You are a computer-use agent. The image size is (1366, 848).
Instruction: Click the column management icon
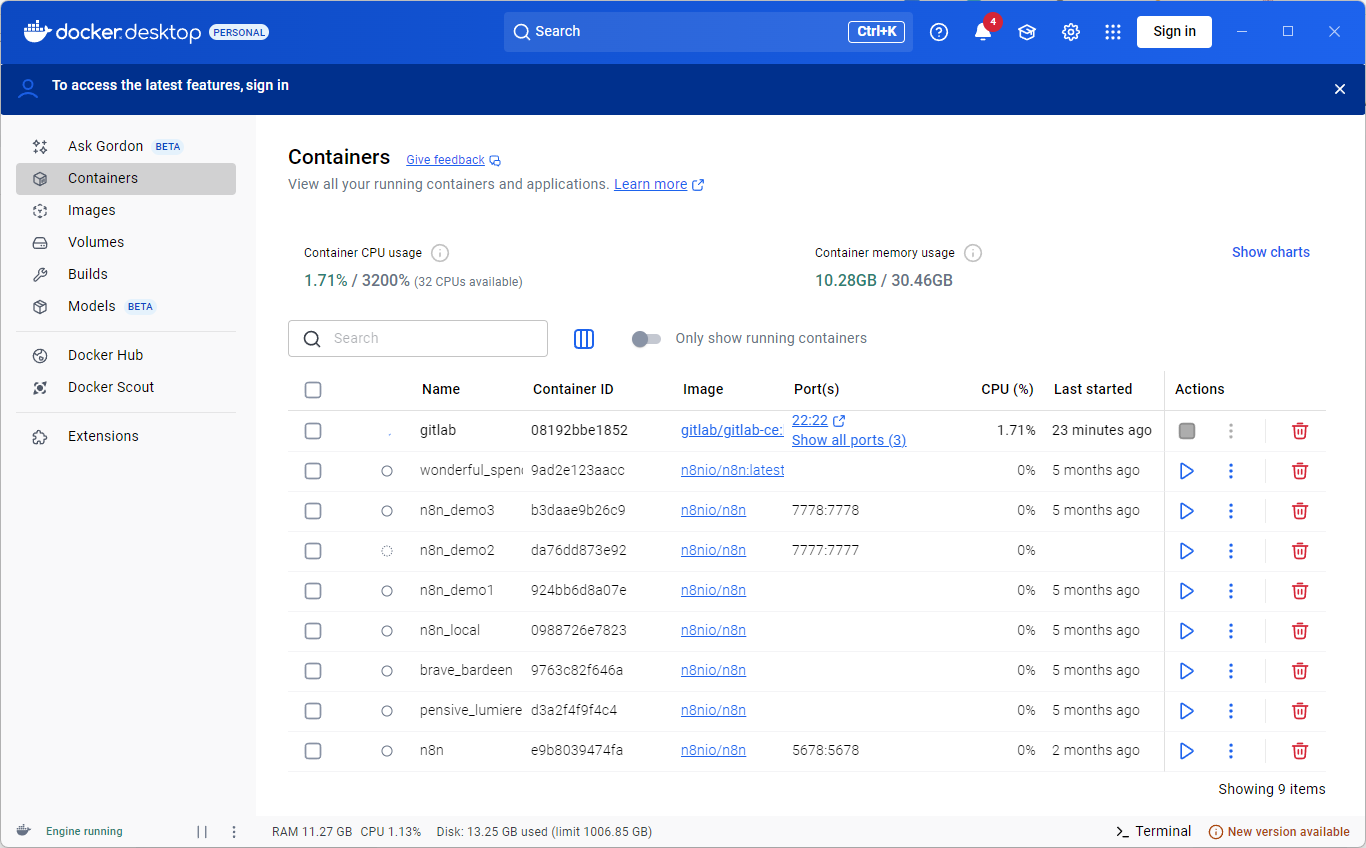click(584, 339)
